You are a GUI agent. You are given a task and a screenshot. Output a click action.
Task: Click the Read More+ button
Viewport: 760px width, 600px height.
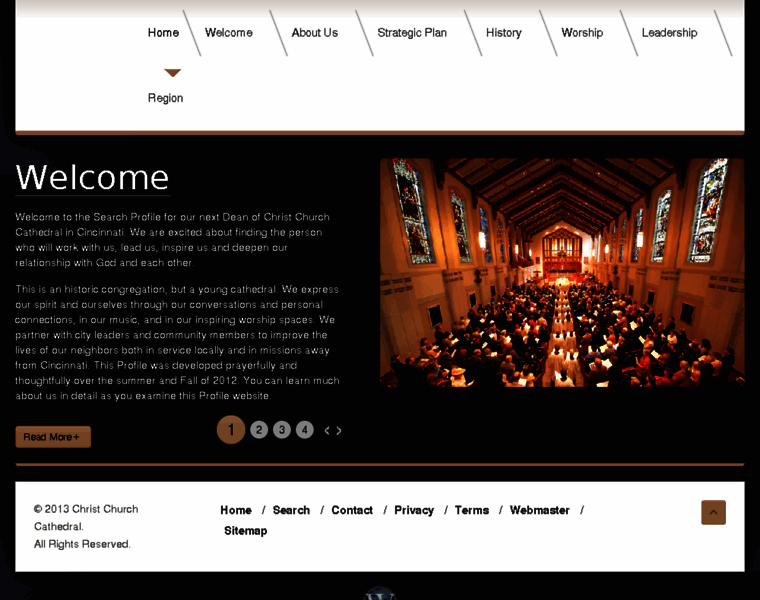point(53,437)
